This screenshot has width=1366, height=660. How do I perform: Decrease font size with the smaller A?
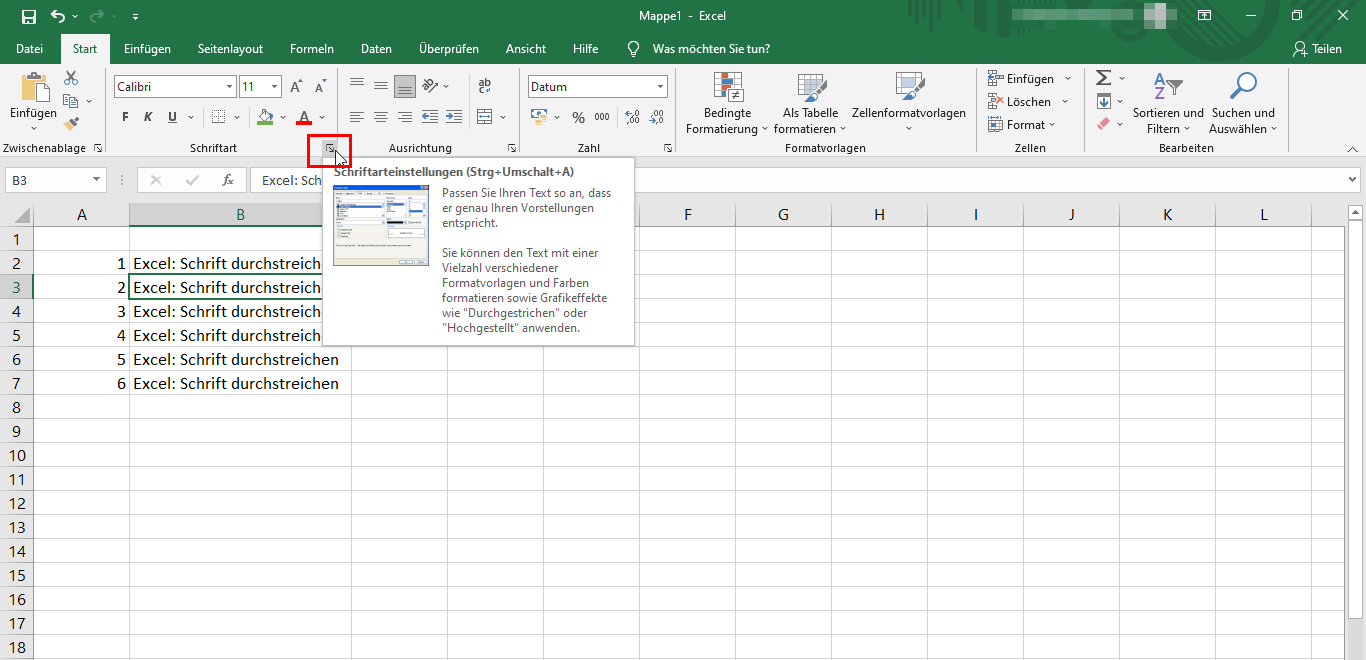click(321, 87)
